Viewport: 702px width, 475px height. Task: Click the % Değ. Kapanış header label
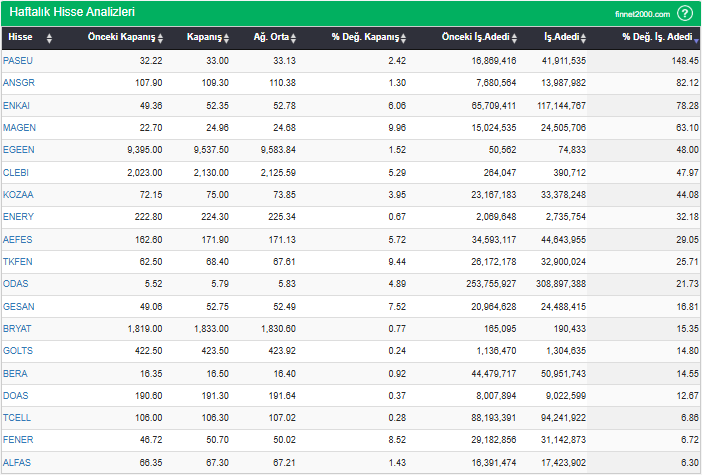pos(365,37)
